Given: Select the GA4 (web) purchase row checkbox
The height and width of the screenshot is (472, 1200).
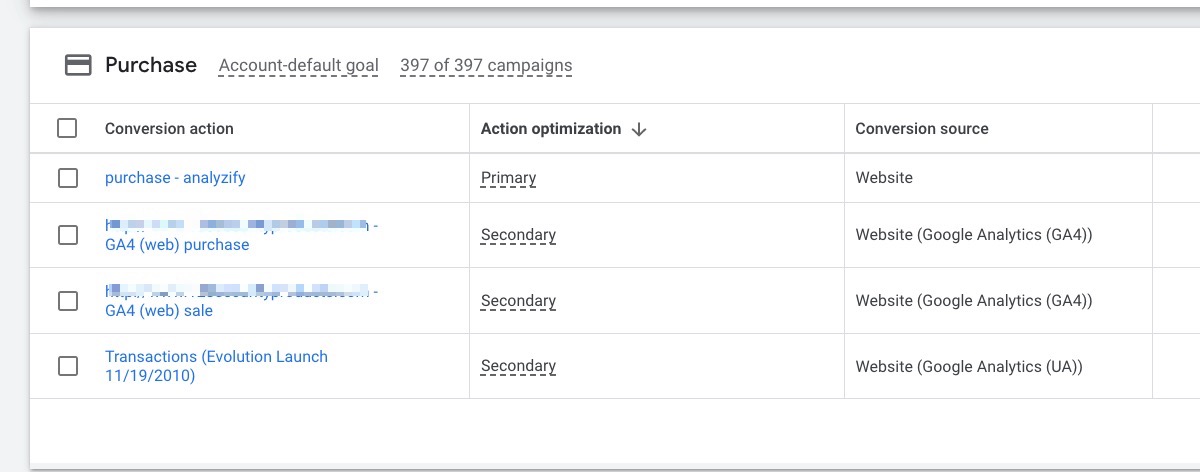Looking at the screenshot, I should click(x=67, y=235).
